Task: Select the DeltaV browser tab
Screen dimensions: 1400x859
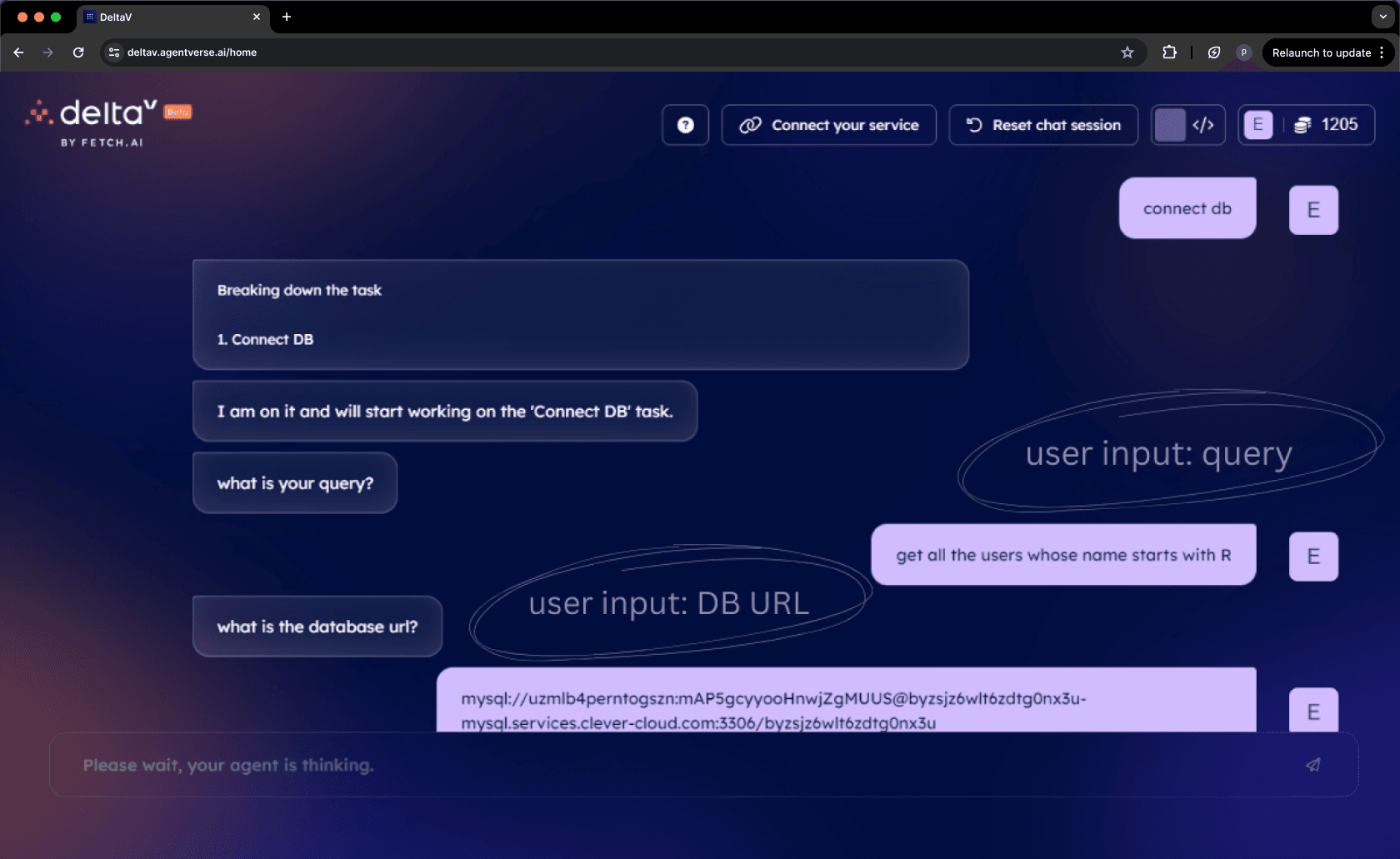Action: click(173, 17)
